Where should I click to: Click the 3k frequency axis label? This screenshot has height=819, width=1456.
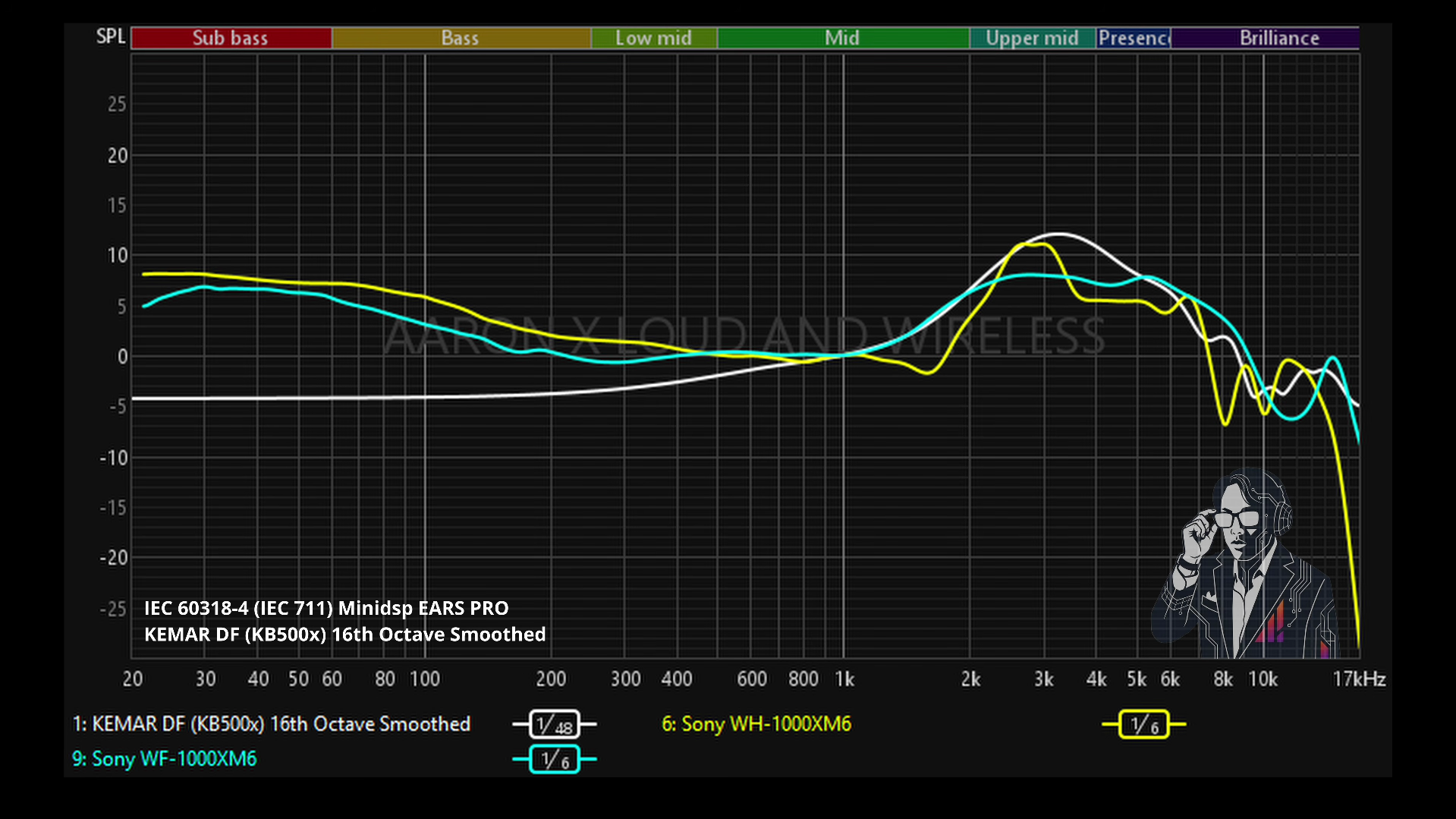pos(1044,679)
